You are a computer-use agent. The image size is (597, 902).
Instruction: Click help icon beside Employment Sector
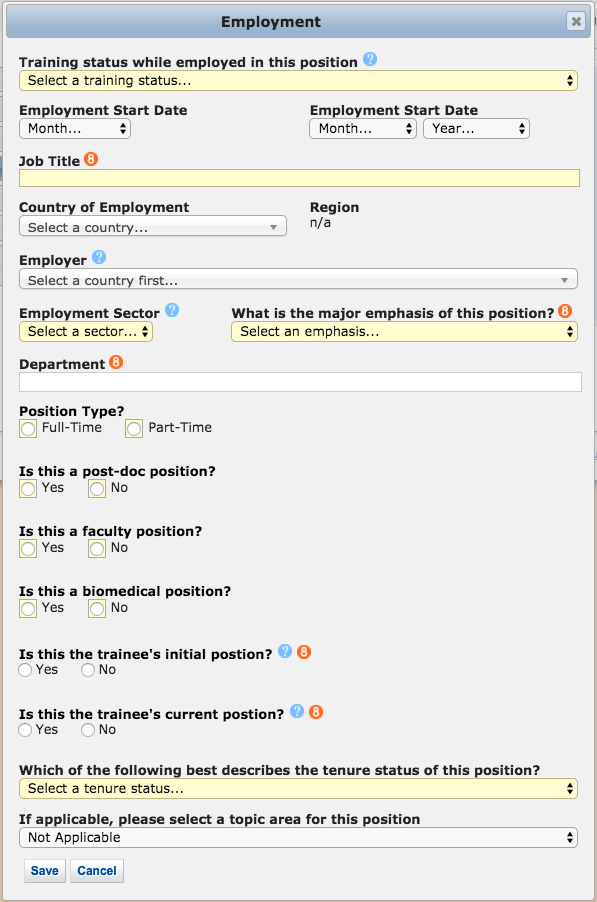coord(172,311)
